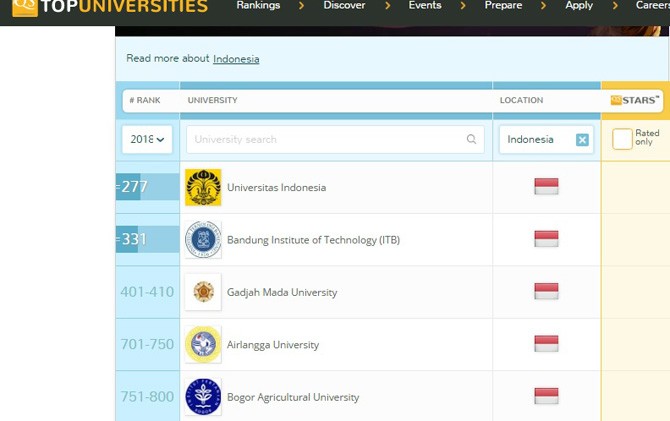Select the =277 rank cell

(x=147, y=187)
